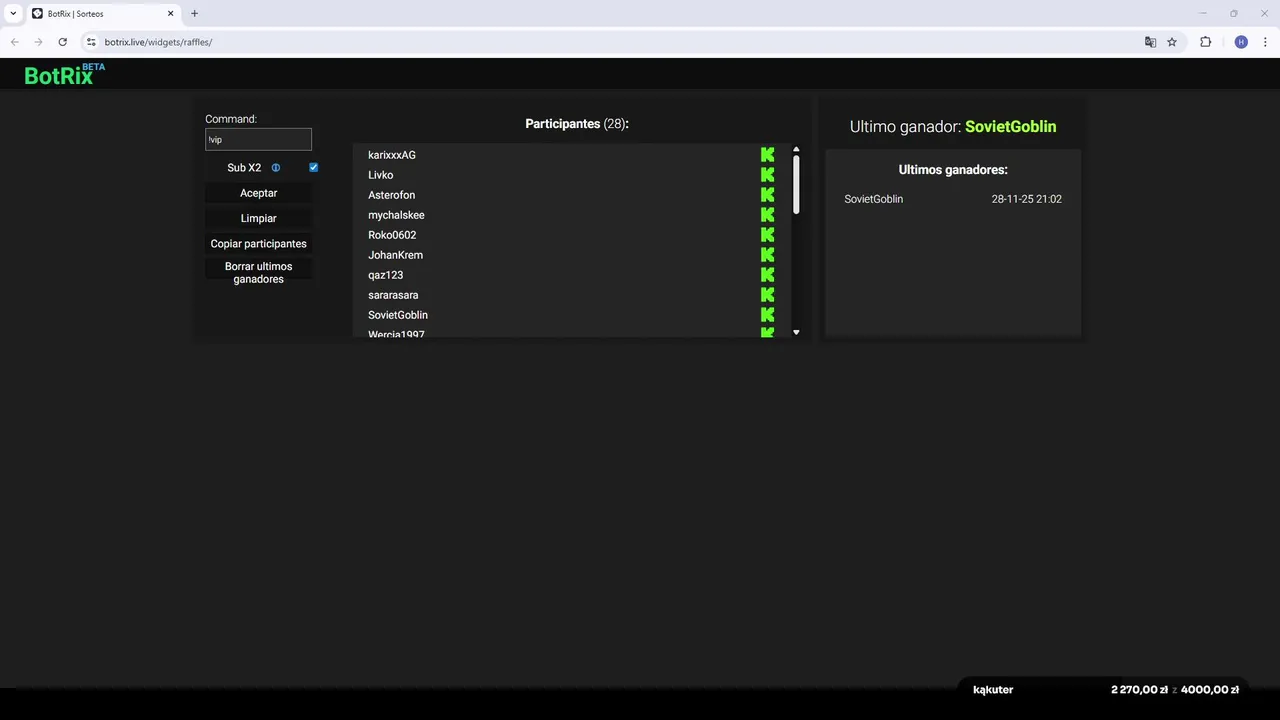Focus the Command input field
Viewport: 1280px width, 720px height.
point(259,139)
